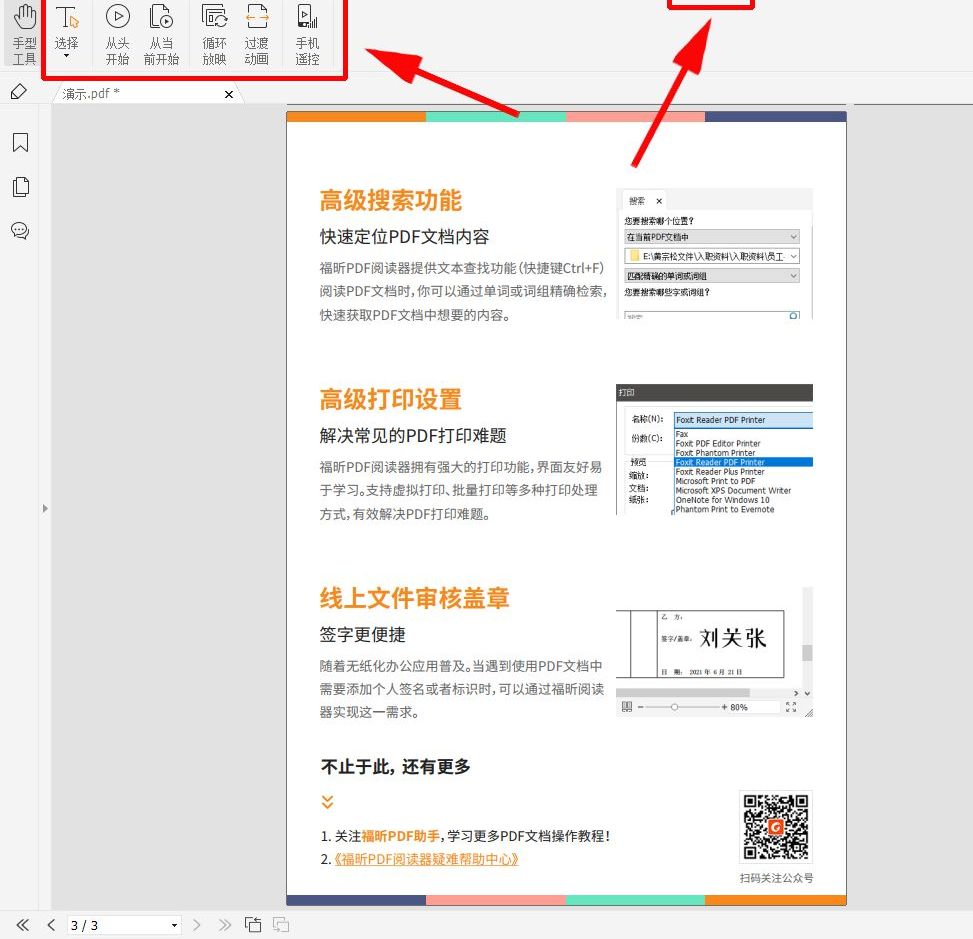Click Microsoft Print to PDF in printer list
The width and height of the screenshot is (973, 939).
(x=715, y=481)
